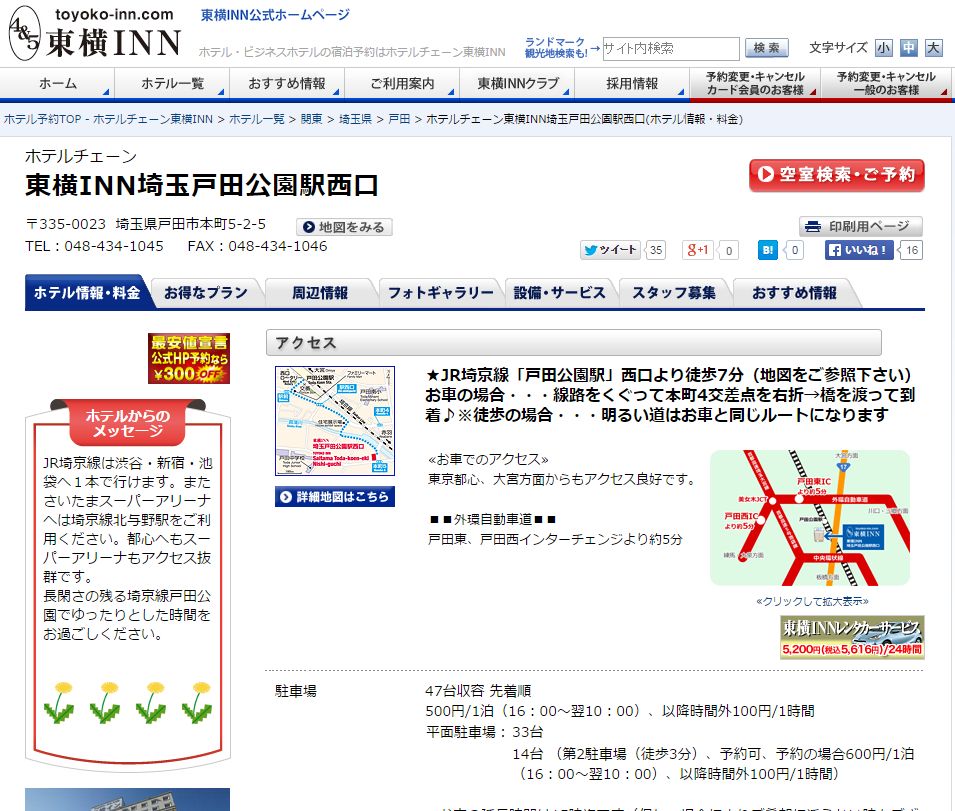Click «クリックして拡大表示» link
Image resolution: width=955 pixels, height=811 pixels.
tap(812, 602)
